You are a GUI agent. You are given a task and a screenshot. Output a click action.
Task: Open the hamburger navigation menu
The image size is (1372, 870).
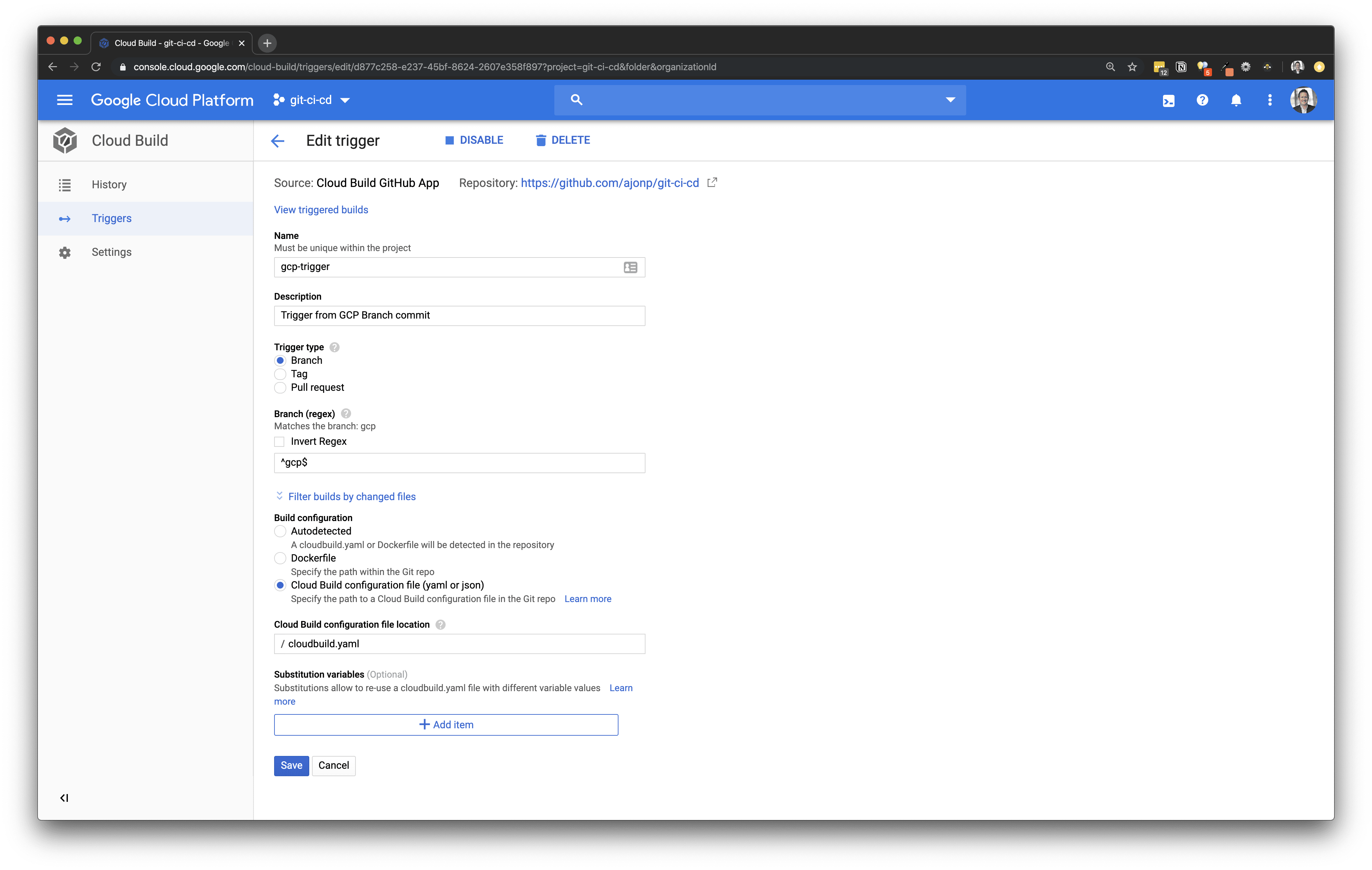click(x=65, y=100)
